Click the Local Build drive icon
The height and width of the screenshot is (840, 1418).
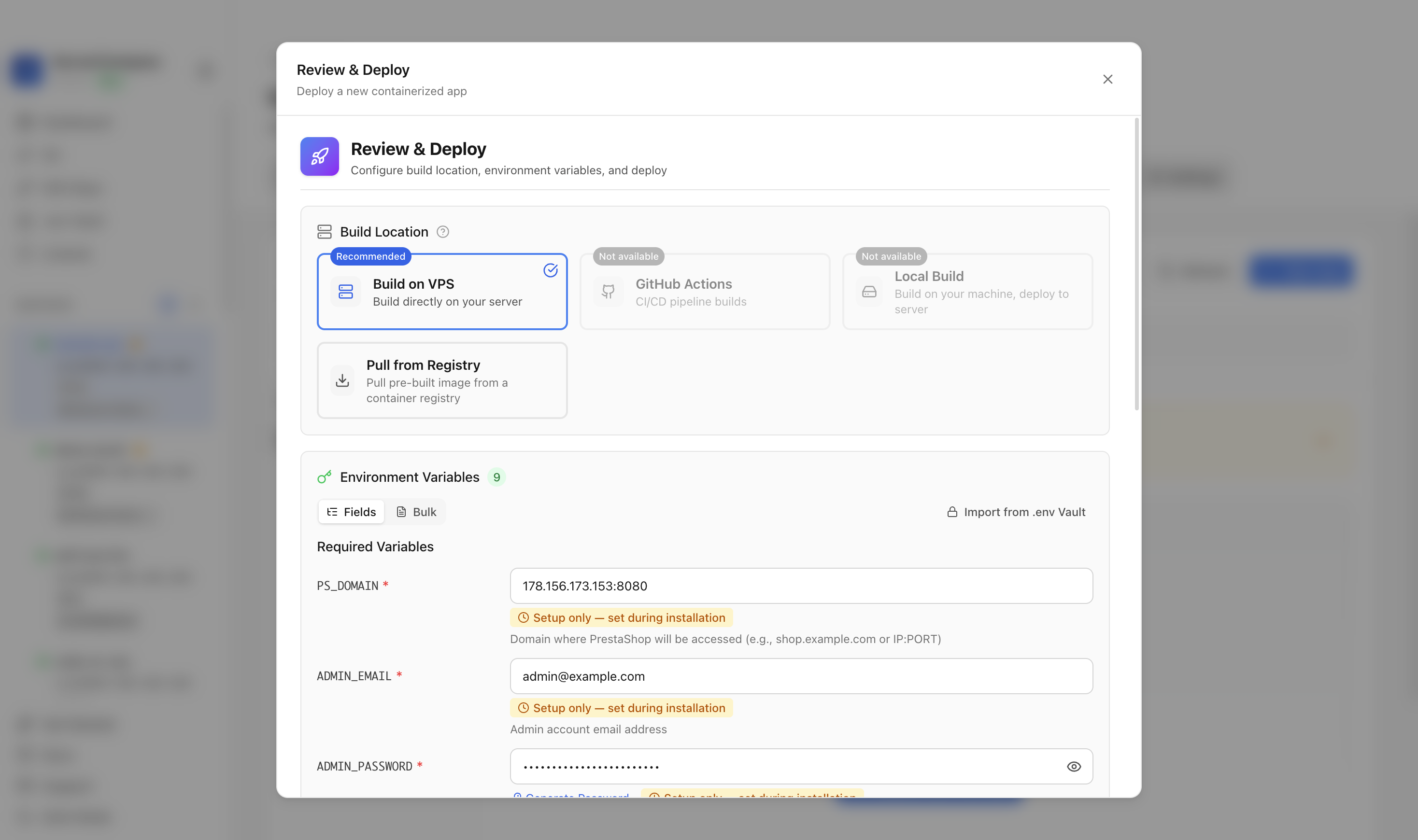(x=869, y=292)
